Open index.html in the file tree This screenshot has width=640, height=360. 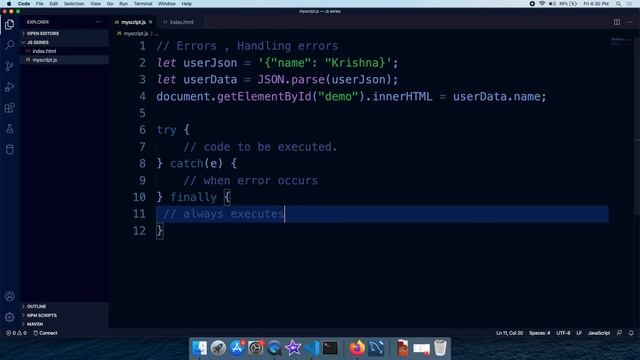pos(64,51)
